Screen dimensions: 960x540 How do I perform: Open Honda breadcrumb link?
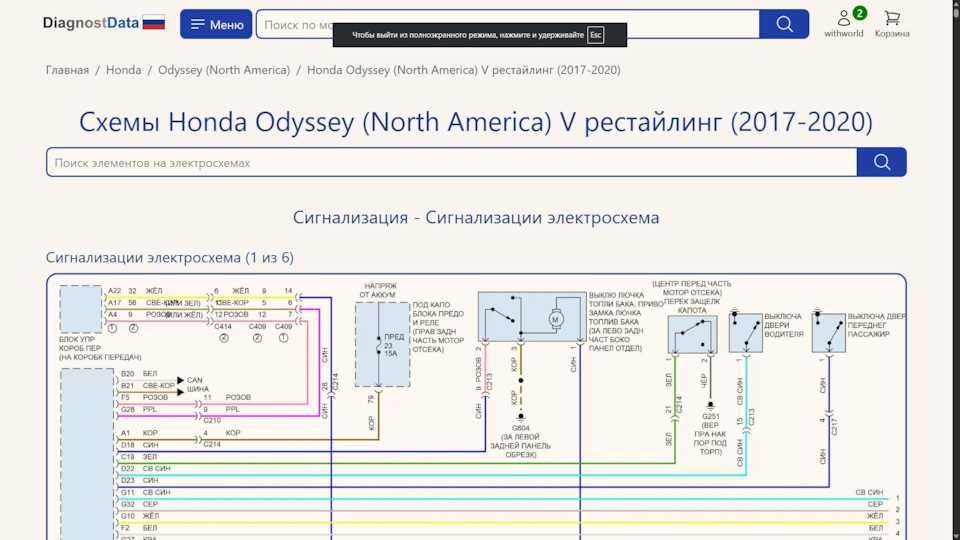click(x=124, y=70)
